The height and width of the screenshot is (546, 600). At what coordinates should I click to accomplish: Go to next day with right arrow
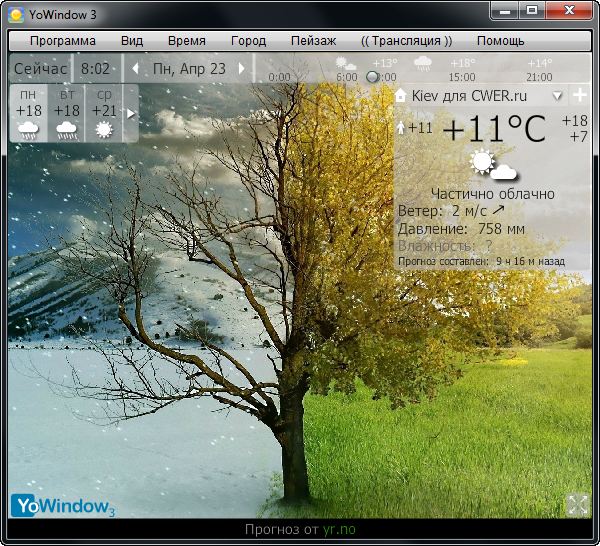(x=242, y=69)
